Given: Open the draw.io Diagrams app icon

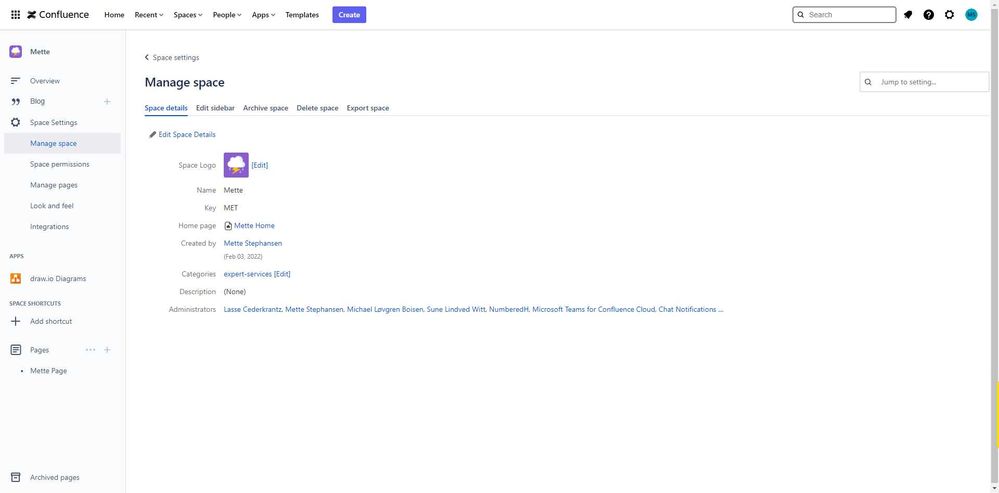Looking at the screenshot, I should [16, 278].
